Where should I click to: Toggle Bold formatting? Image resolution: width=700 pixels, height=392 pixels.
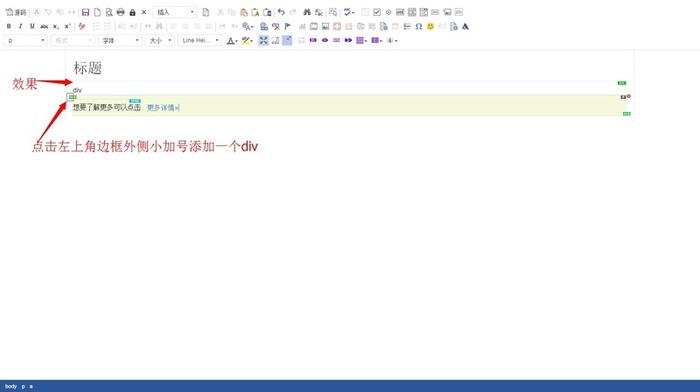(8, 26)
